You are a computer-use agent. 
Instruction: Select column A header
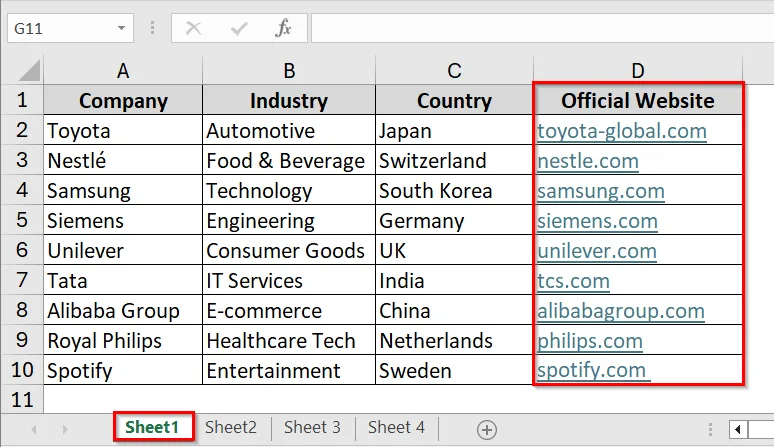coord(123,71)
